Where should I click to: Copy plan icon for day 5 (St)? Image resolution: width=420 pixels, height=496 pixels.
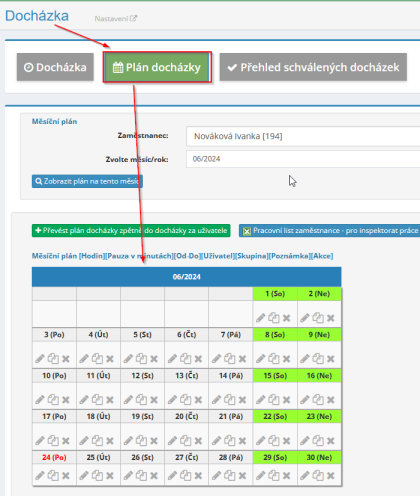[x=141, y=359]
